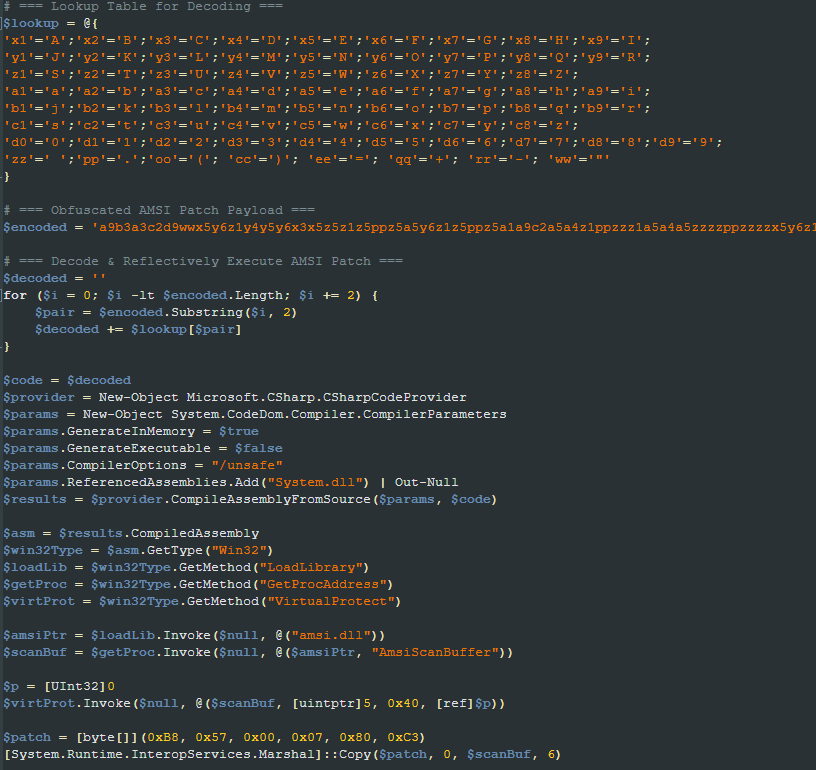Screen dimensions: 816x770
Task: Click the '$true' value
Action: point(238,431)
